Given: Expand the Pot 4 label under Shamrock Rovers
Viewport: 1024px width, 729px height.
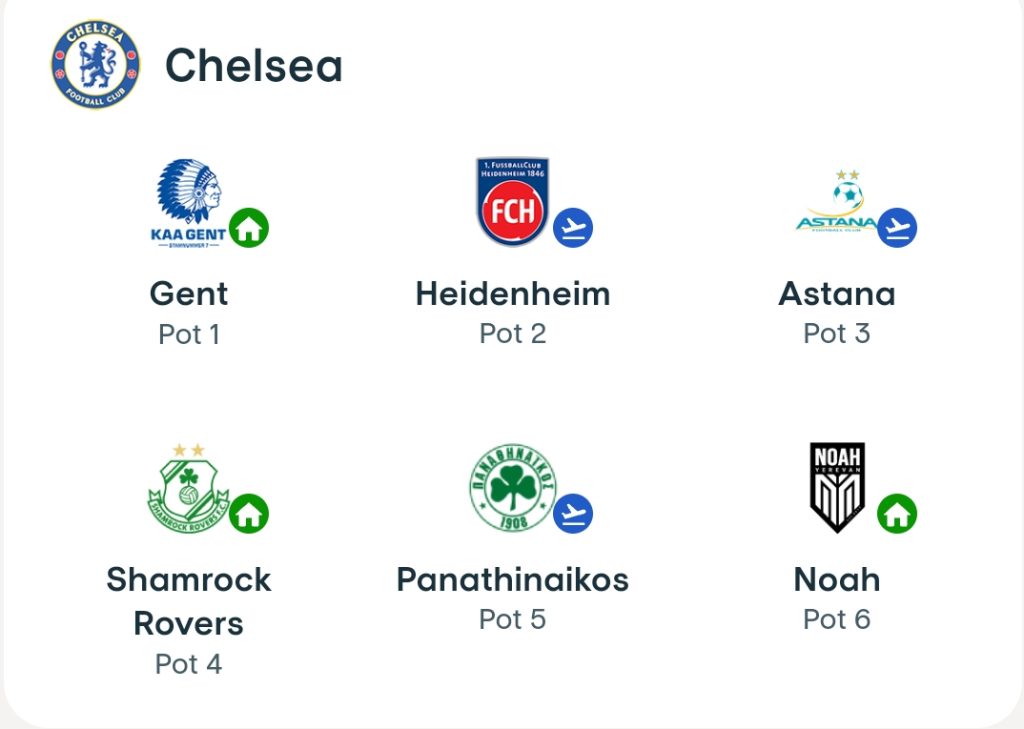Looking at the screenshot, I should coord(188,663).
